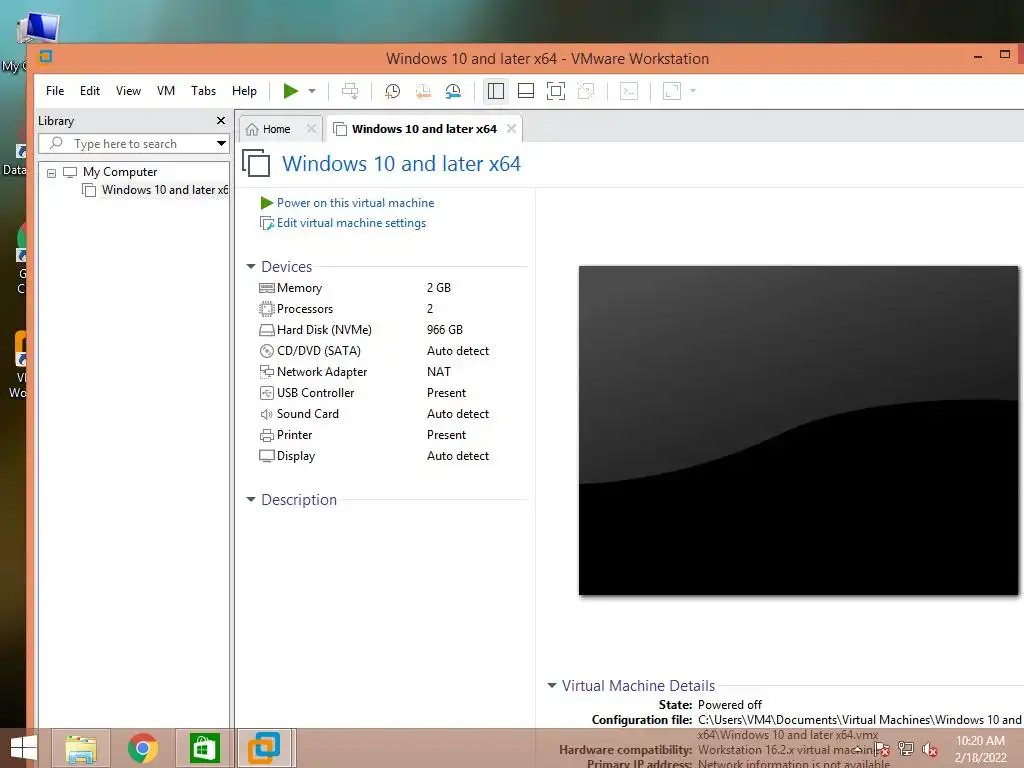This screenshot has width=1024, height=768.
Task: Click the green Power On toolbar arrow
Action: [x=291, y=91]
